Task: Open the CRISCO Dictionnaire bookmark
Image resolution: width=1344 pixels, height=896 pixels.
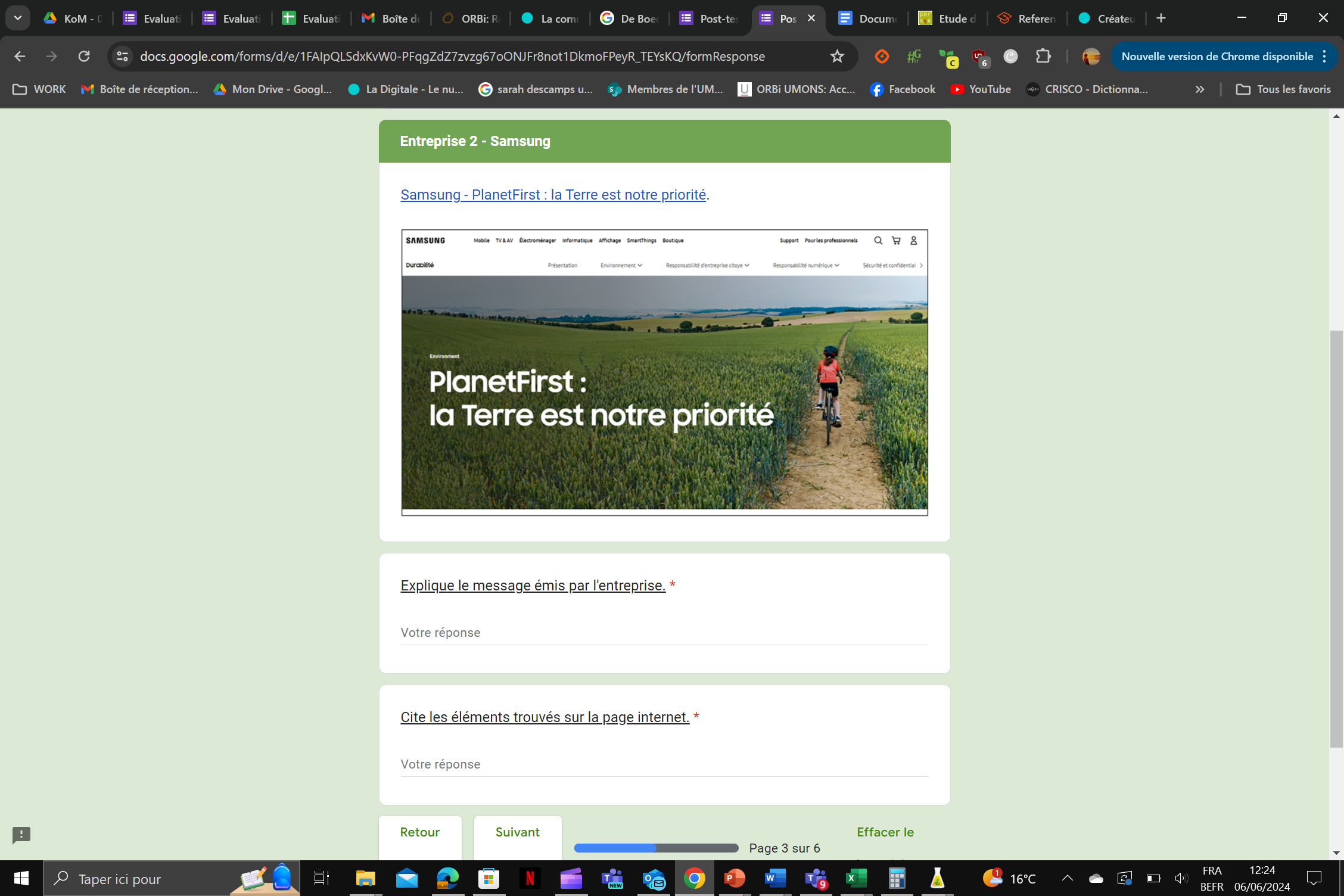Action: point(1087,89)
